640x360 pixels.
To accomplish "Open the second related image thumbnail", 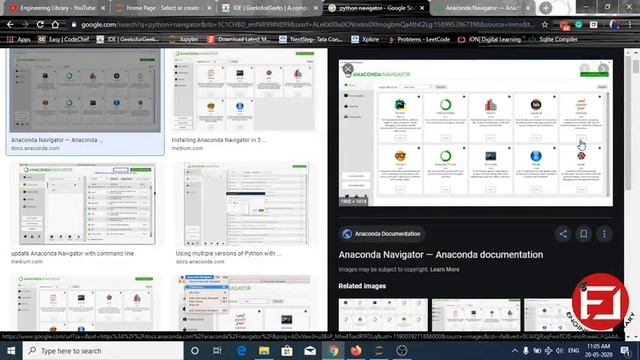I will point(476,314).
